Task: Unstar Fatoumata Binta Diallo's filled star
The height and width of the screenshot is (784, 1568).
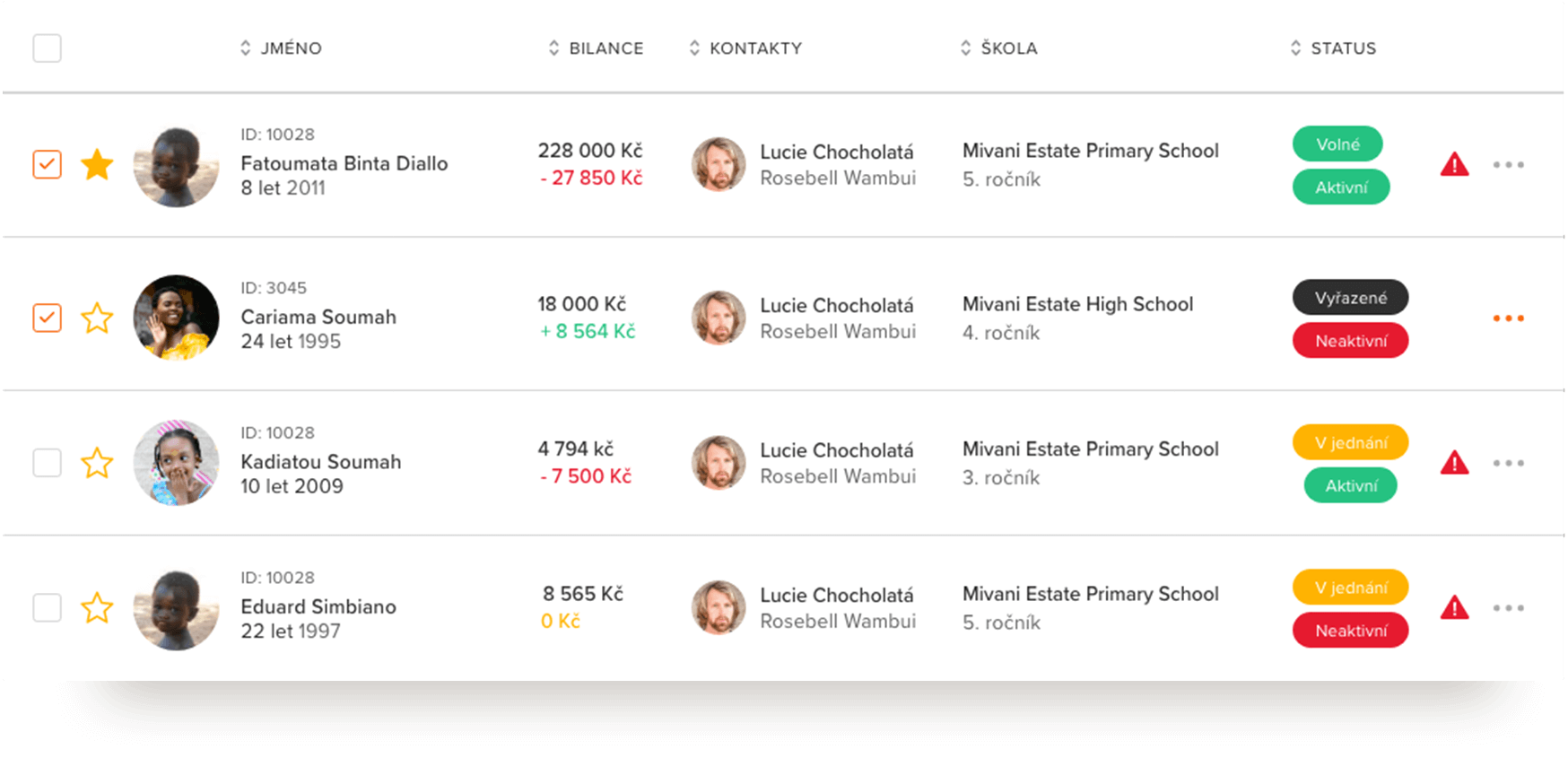Action: pyautogui.click(x=97, y=165)
